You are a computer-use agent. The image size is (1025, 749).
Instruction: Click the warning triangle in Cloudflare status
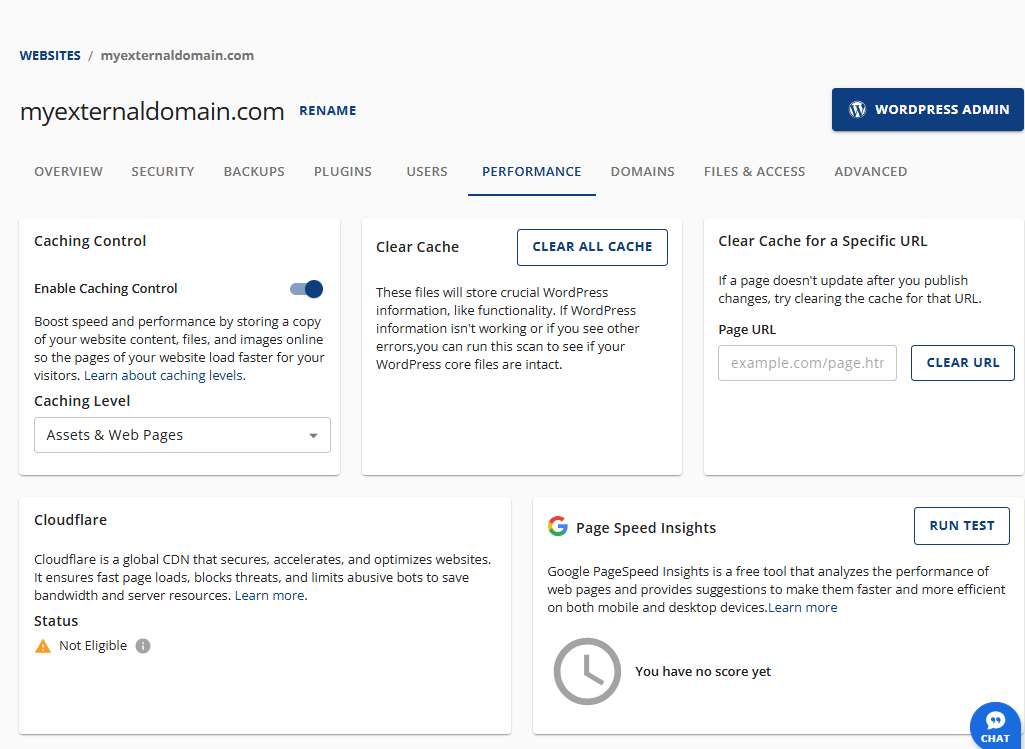(41, 645)
